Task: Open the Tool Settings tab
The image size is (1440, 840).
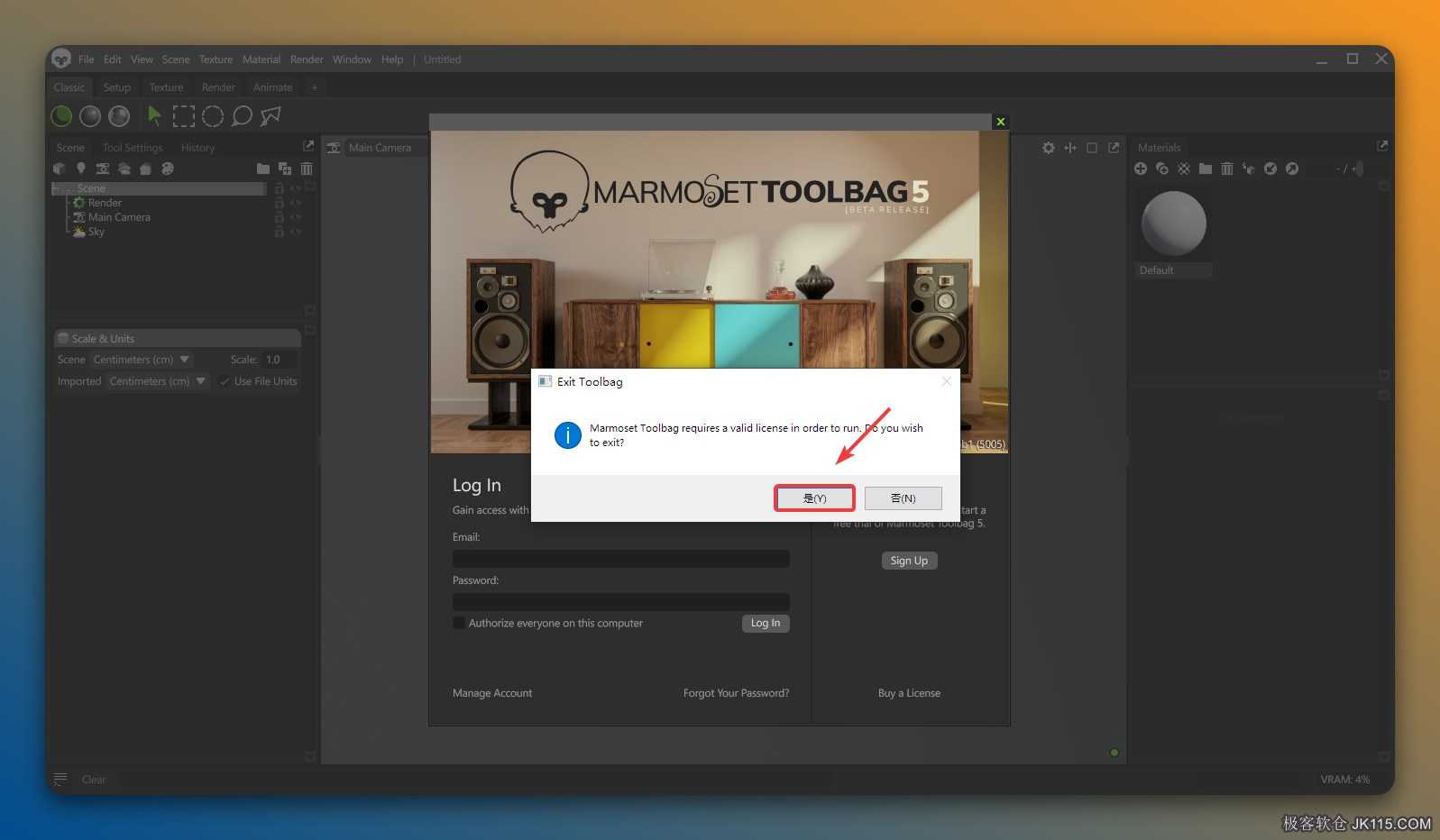Action: pos(133,148)
